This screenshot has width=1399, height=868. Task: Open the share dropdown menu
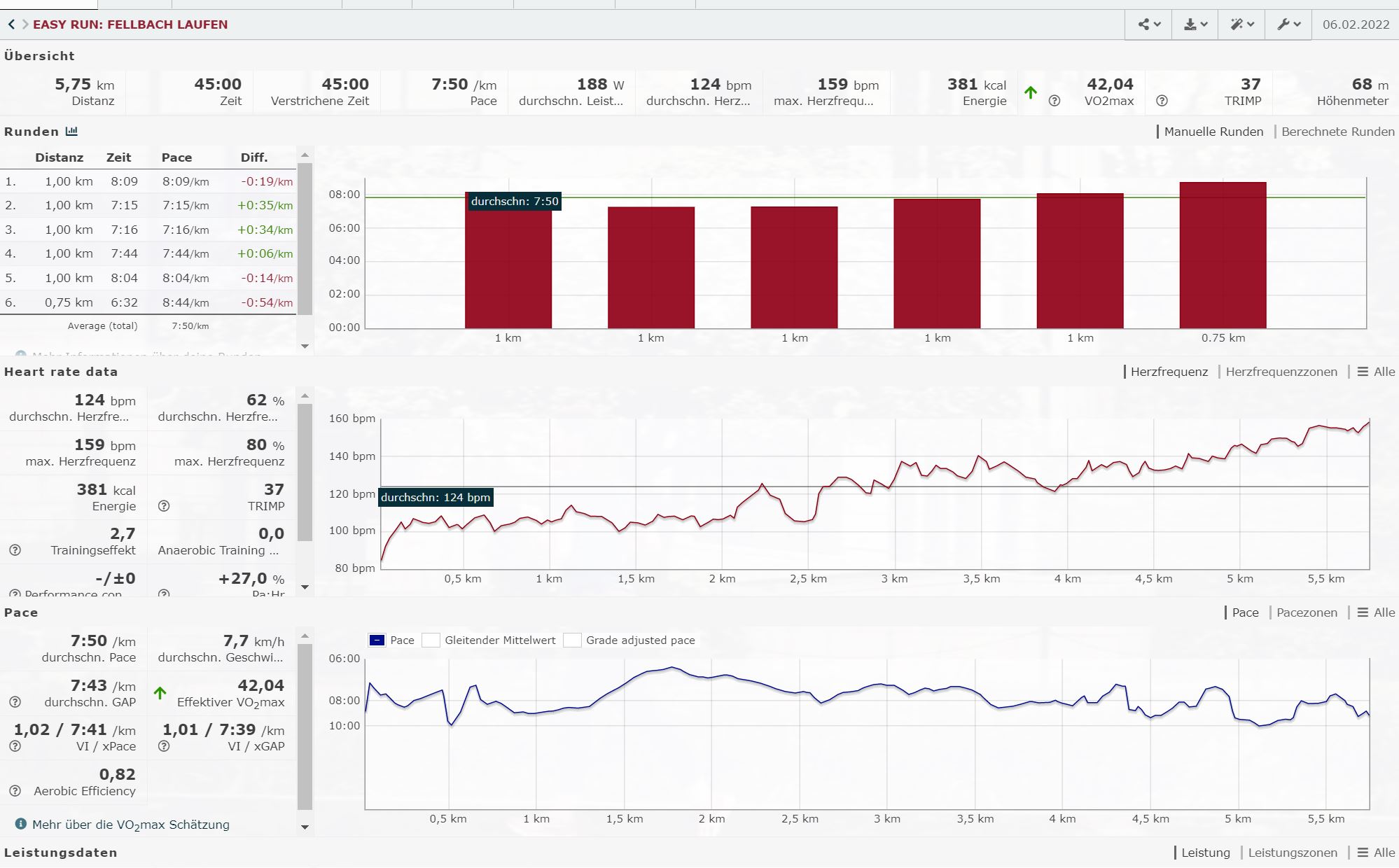coord(1148,24)
